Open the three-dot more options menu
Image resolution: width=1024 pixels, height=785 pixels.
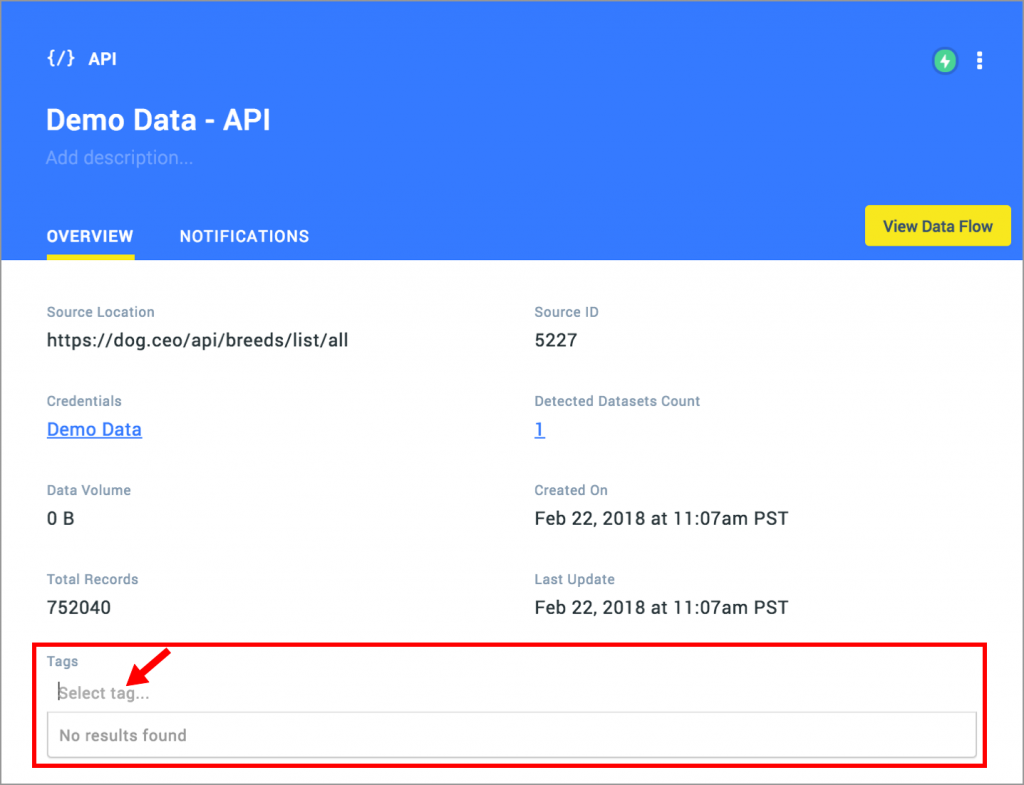[979, 61]
